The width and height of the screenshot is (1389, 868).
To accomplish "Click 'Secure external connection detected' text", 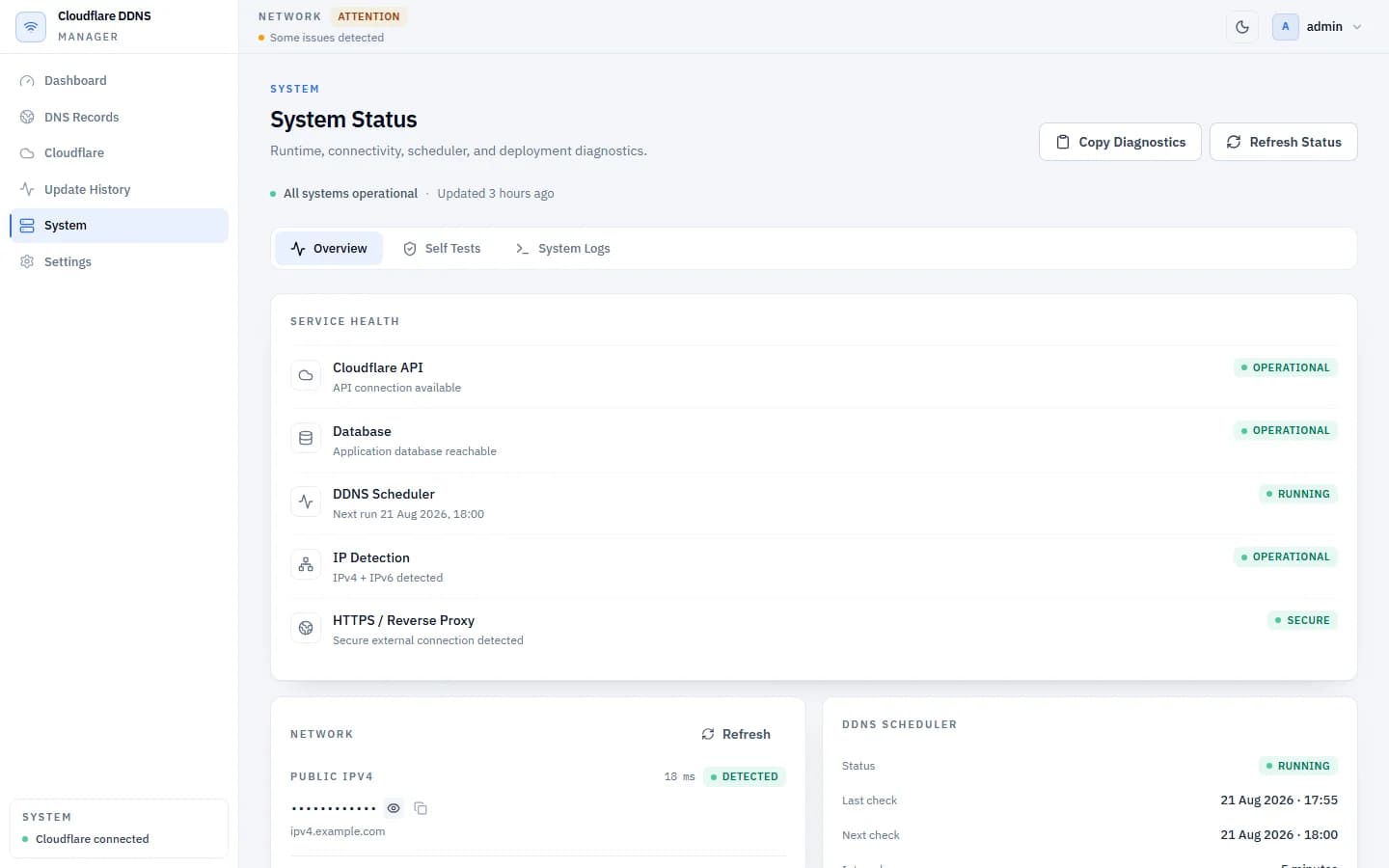I will click(428, 640).
